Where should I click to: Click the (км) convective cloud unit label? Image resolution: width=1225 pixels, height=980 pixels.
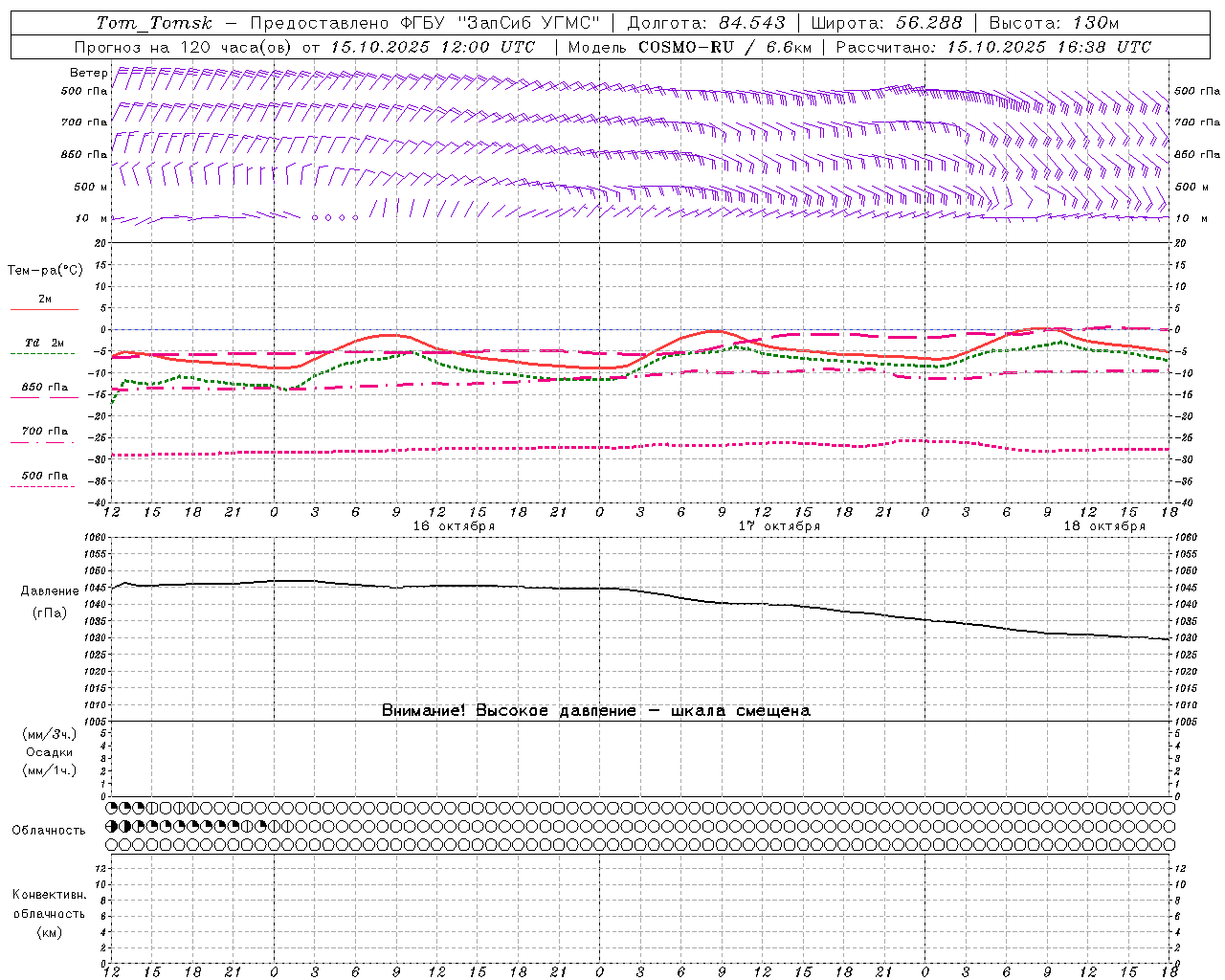pos(50,932)
